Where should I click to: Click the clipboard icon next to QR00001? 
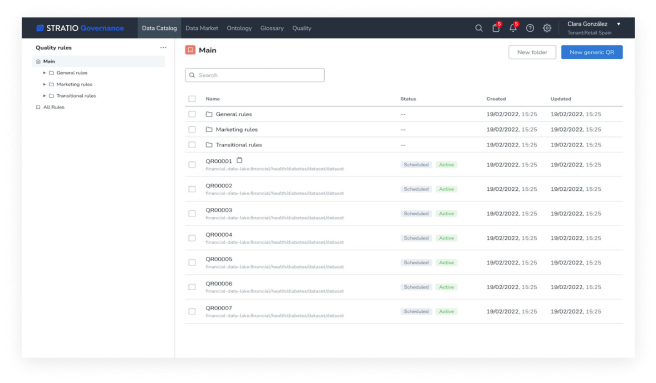click(x=239, y=160)
